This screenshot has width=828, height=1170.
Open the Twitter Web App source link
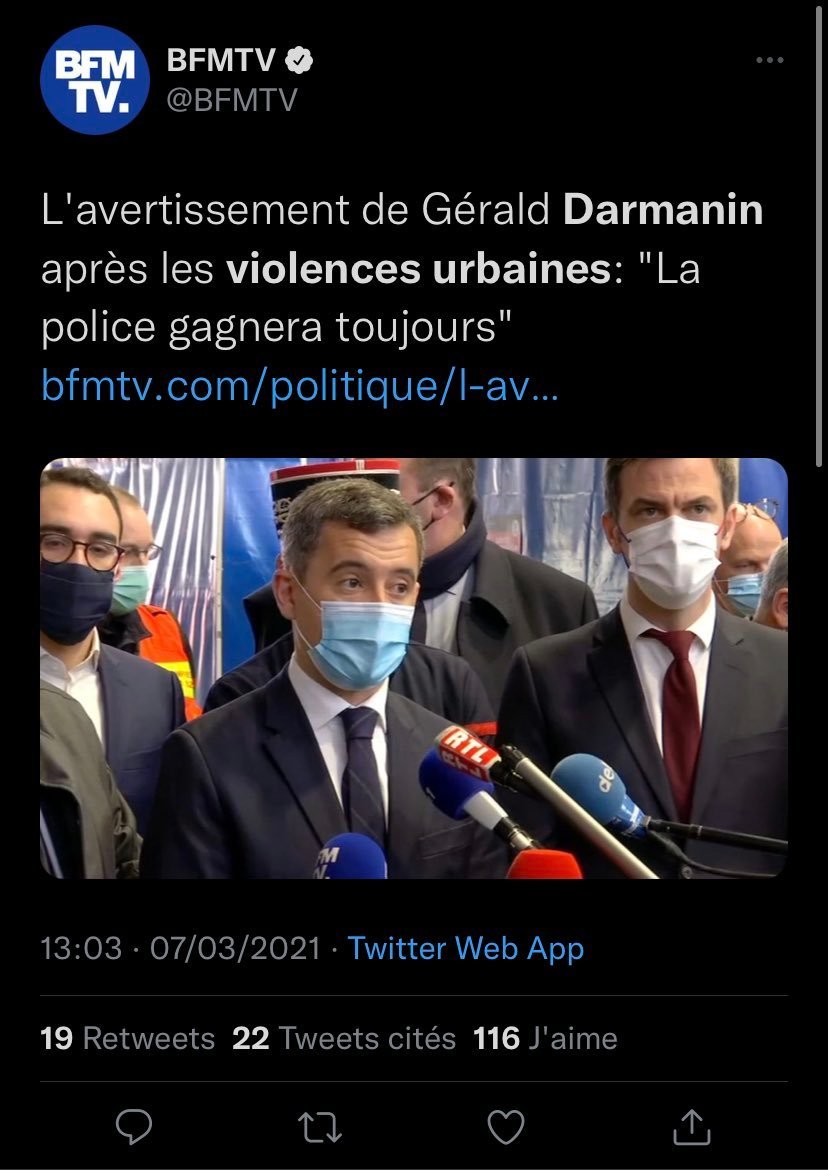[x=466, y=948]
